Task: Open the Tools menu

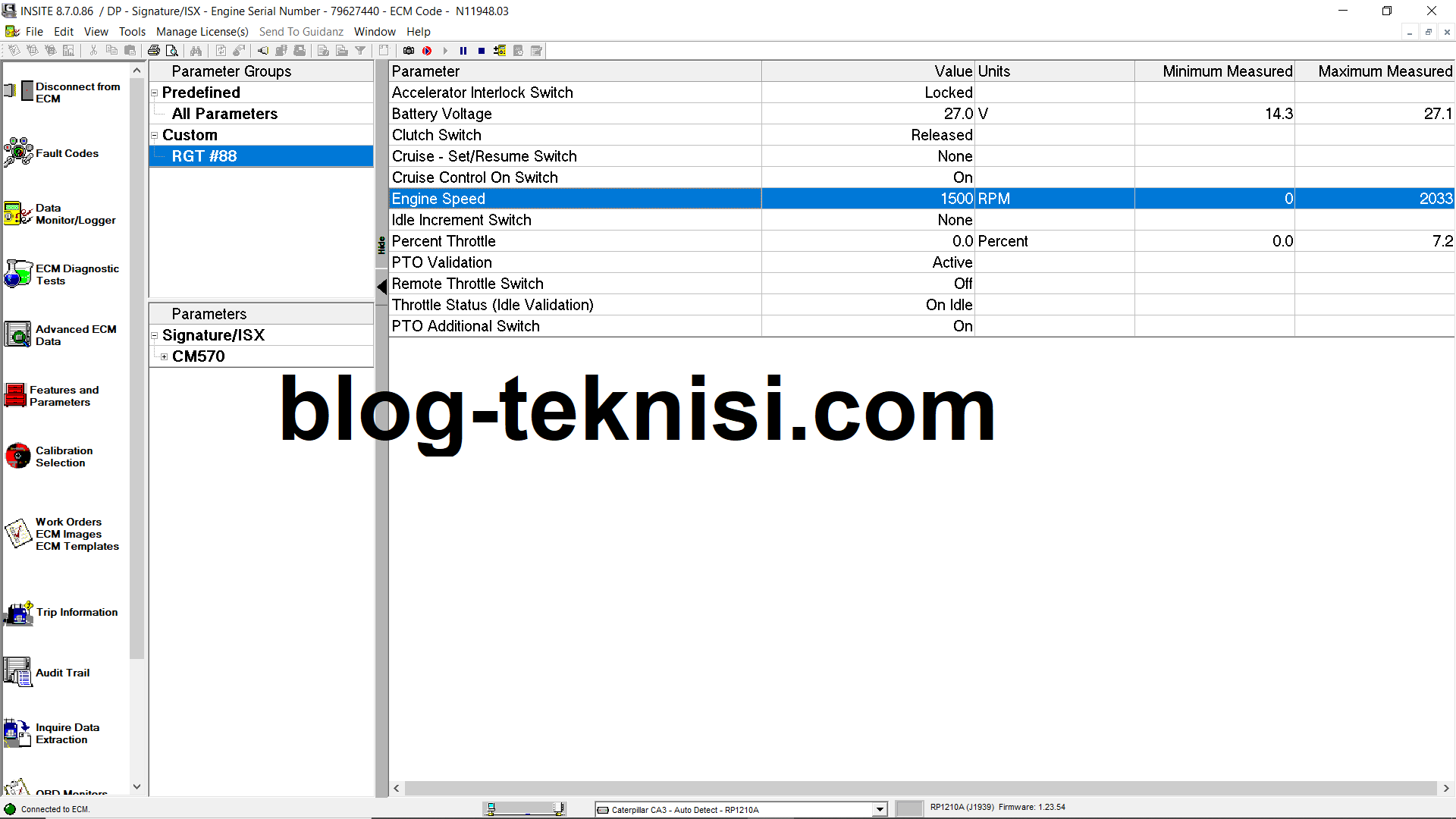Action: click(132, 31)
